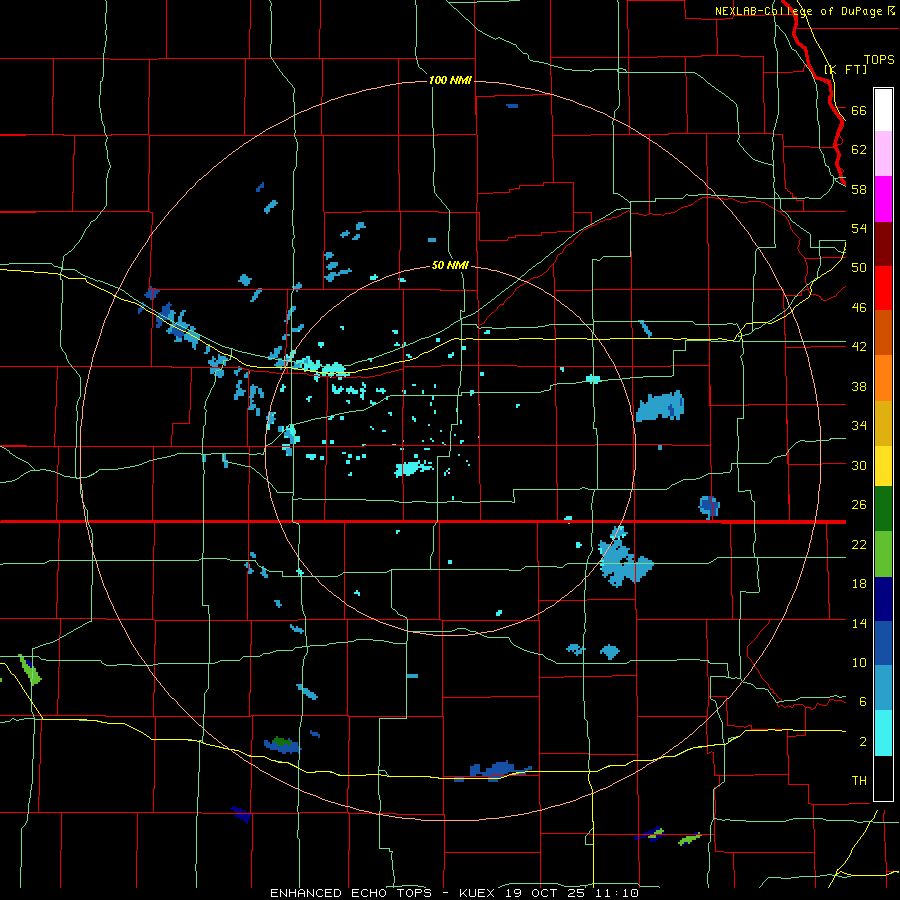Click the gold legend color swatch

(x=883, y=422)
